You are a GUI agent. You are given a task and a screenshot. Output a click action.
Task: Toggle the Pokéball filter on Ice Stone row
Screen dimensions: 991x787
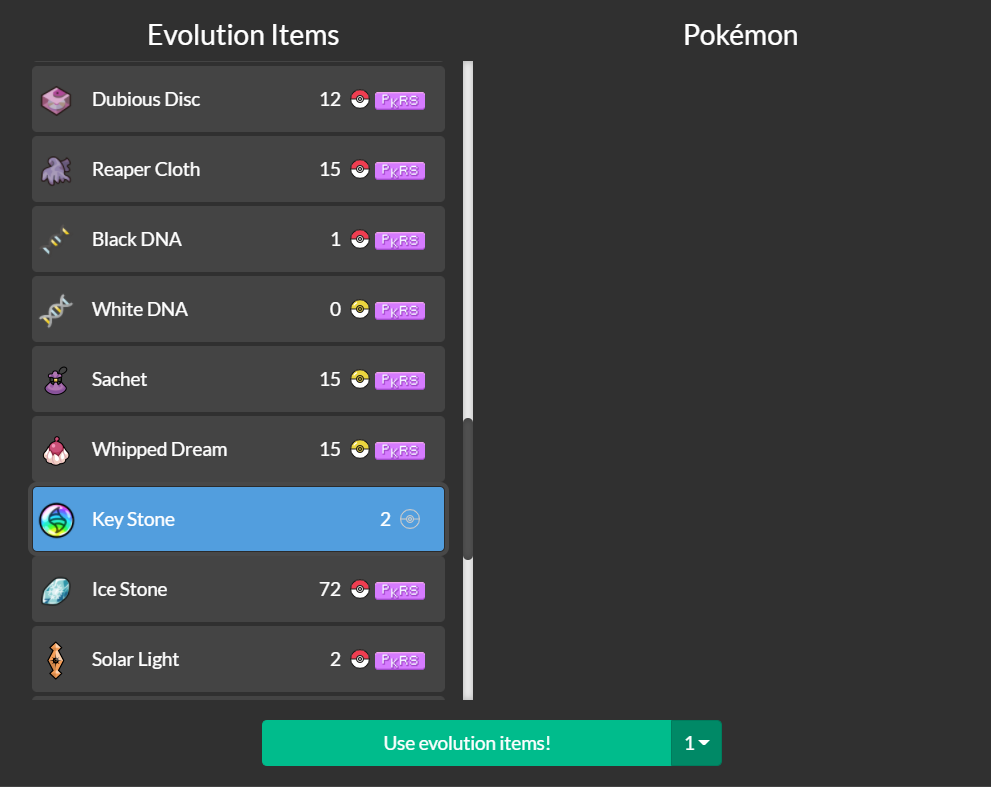coord(358,590)
